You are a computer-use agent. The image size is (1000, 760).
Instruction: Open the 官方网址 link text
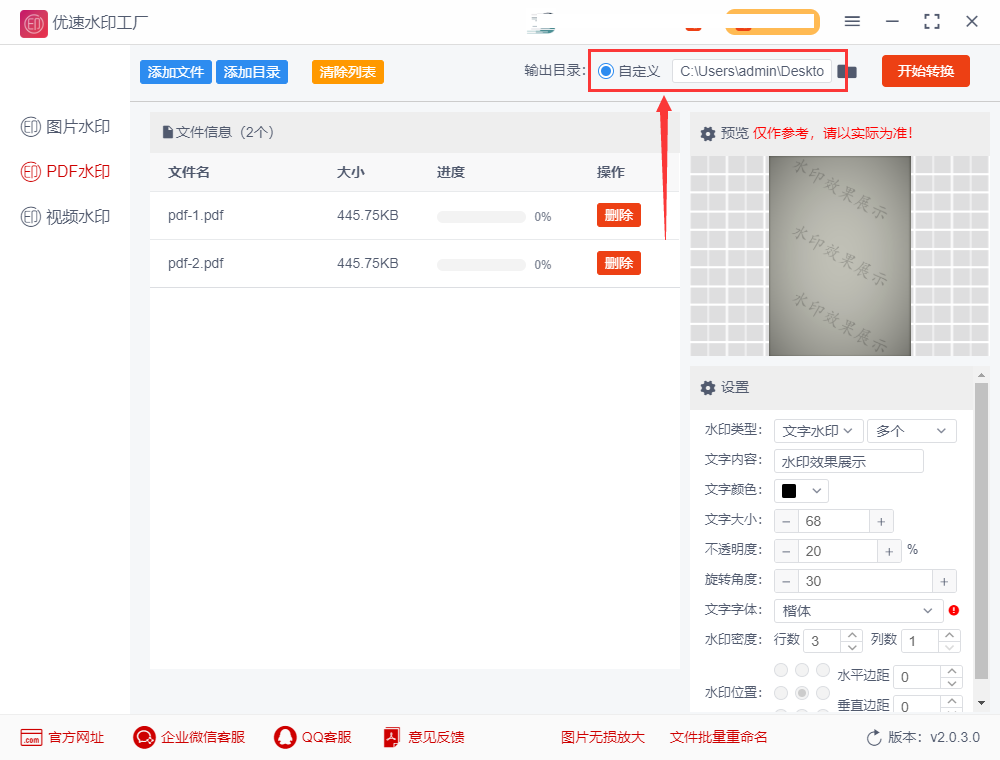[76, 738]
